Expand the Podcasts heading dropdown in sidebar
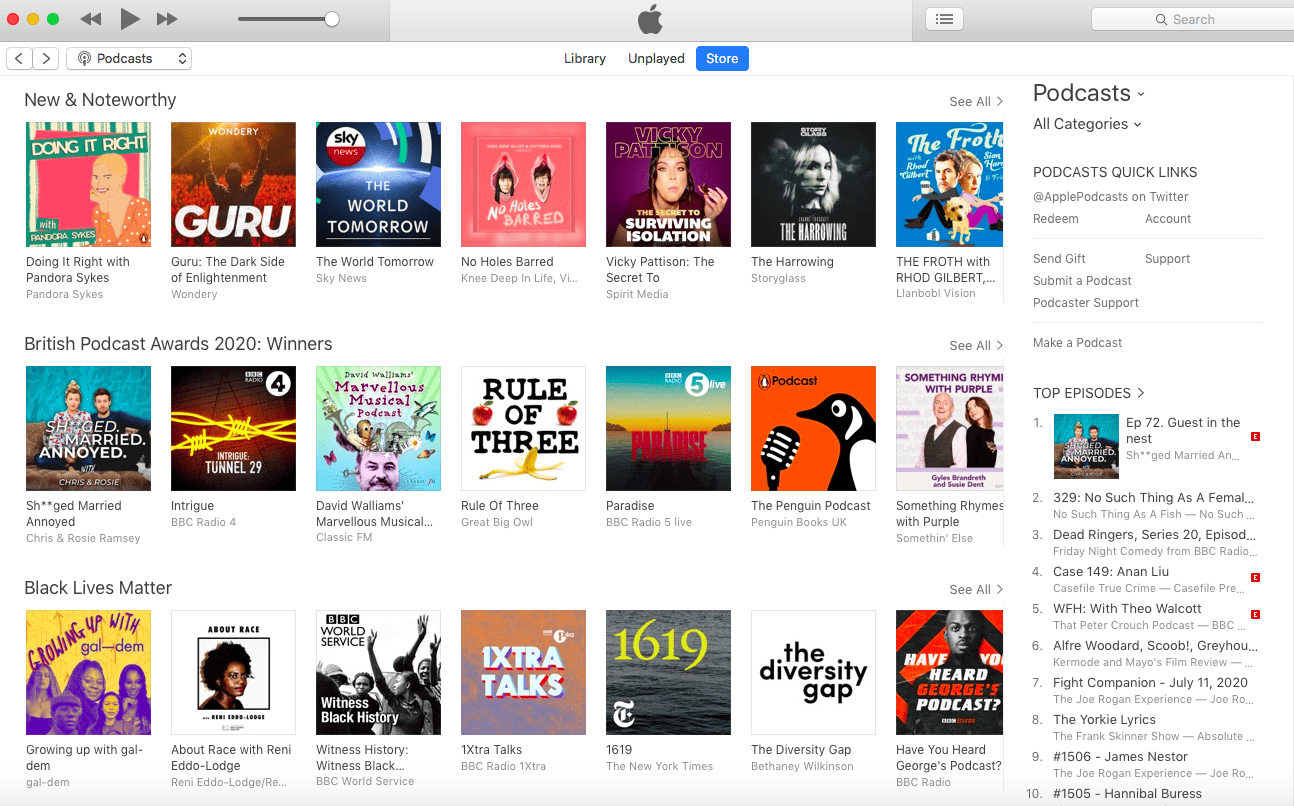1294x806 pixels. point(1089,93)
